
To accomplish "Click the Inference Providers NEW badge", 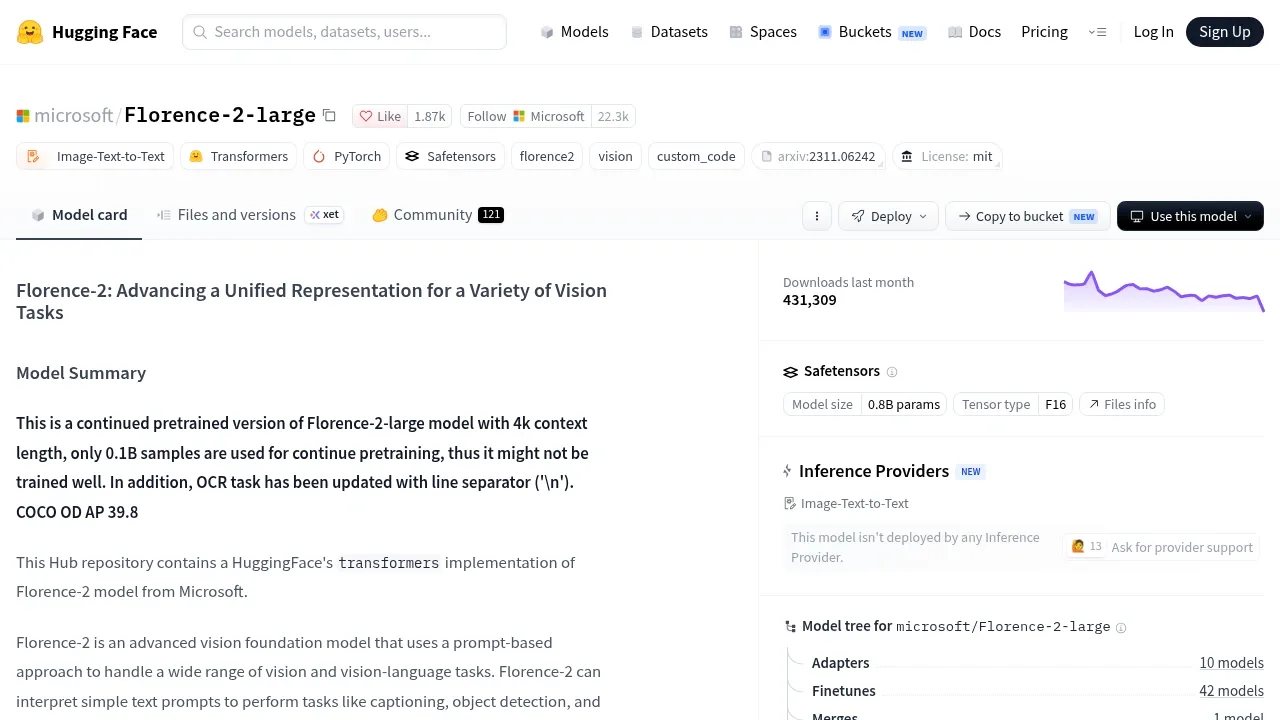I will pos(971,472).
